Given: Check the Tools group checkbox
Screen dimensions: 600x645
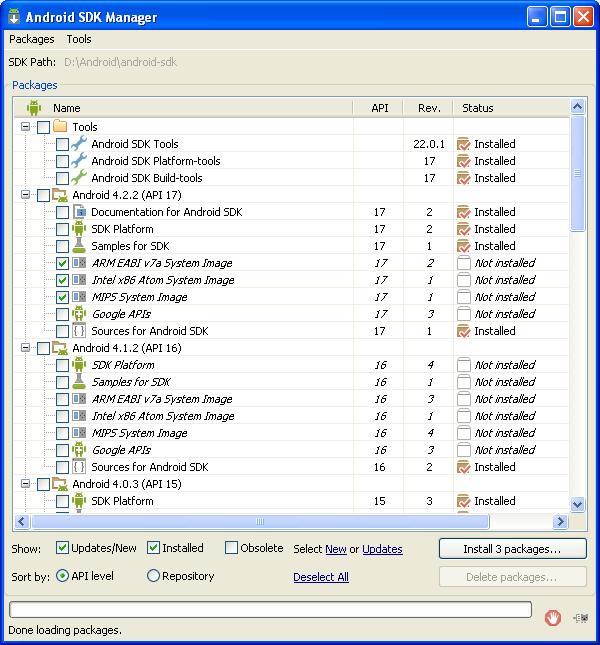Looking at the screenshot, I should 43,127.
